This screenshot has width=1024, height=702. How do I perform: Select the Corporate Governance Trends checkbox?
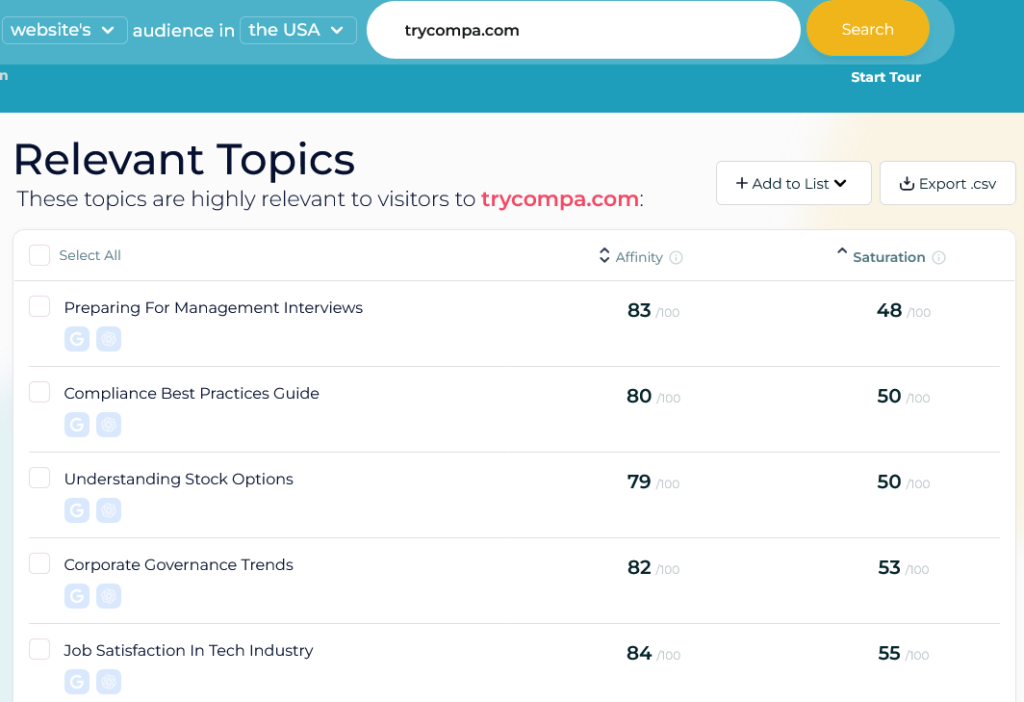point(39,563)
